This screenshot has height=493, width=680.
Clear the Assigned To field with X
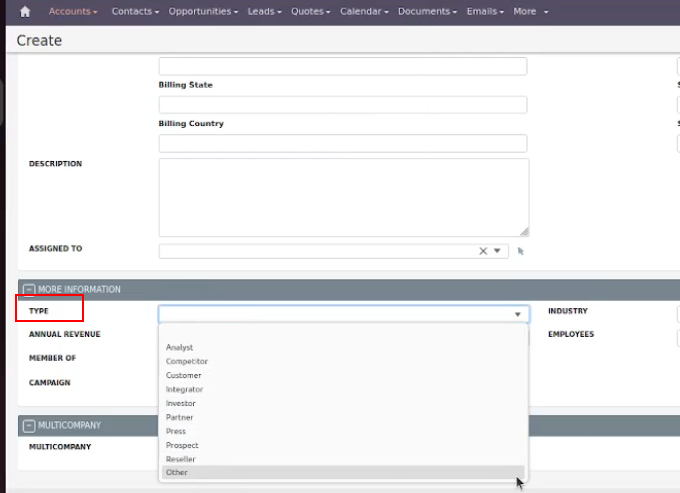point(483,251)
